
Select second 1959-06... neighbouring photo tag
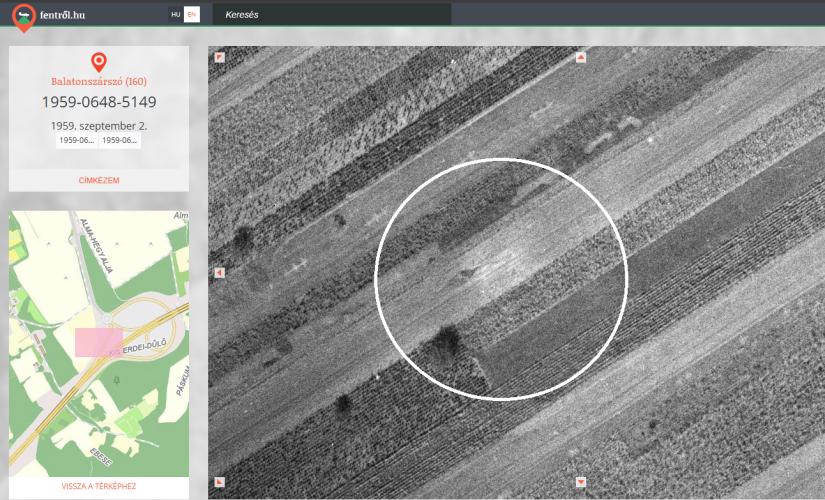119,141
